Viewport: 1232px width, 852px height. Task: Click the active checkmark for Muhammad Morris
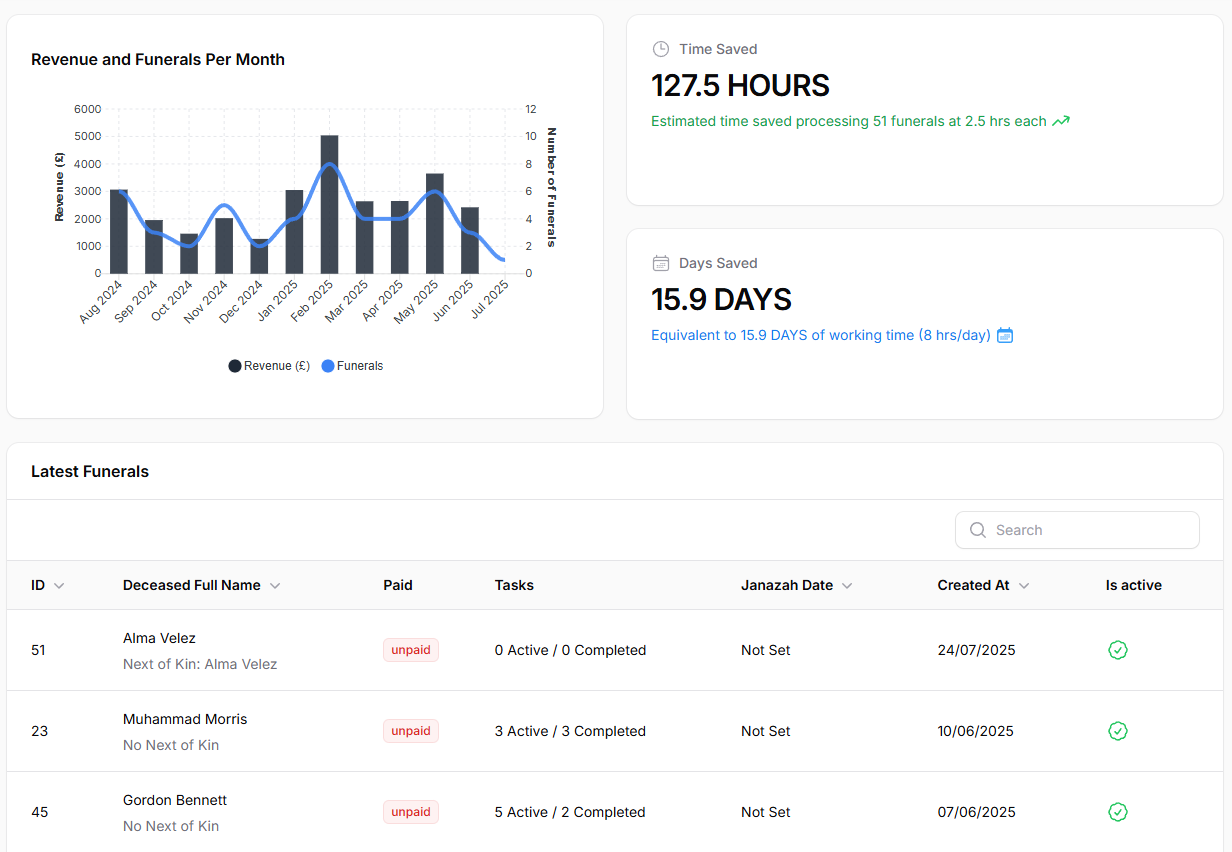[1118, 731]
